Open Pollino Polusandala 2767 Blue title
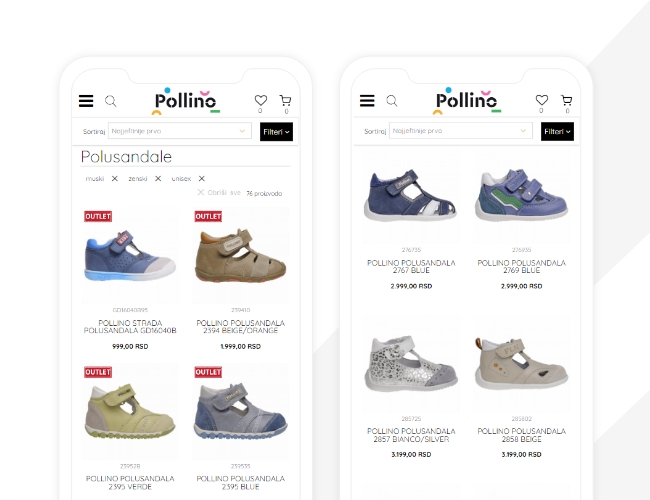This screenshot has height=500, width=650. coord(411,267)
